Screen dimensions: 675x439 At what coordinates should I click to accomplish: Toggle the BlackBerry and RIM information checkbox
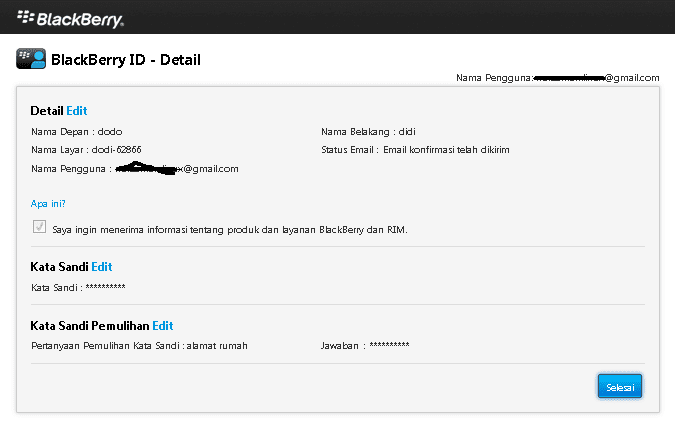[x=39, y=226]
